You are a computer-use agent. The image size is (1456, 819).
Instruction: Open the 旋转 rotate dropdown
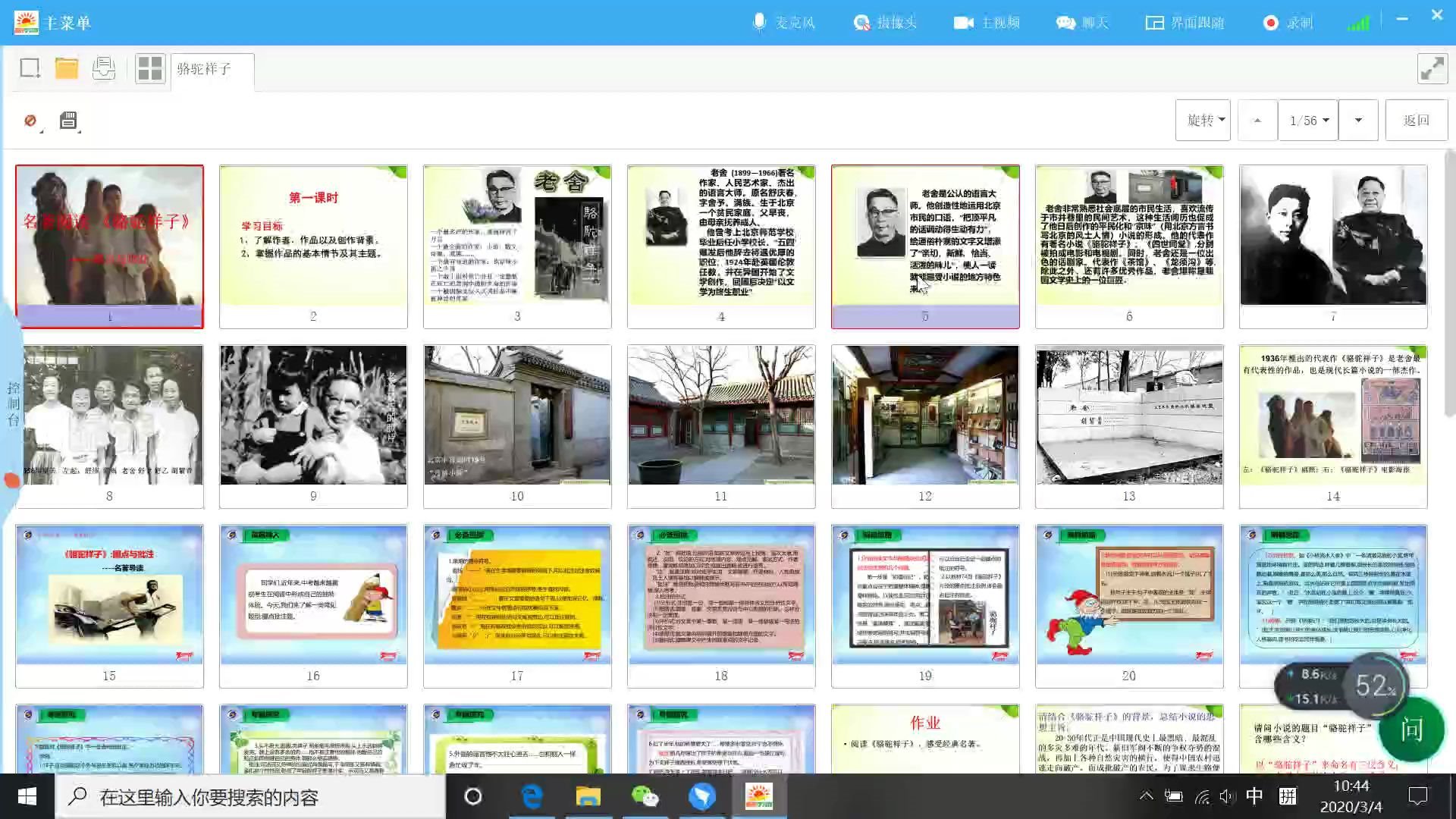pos(1203,121)
